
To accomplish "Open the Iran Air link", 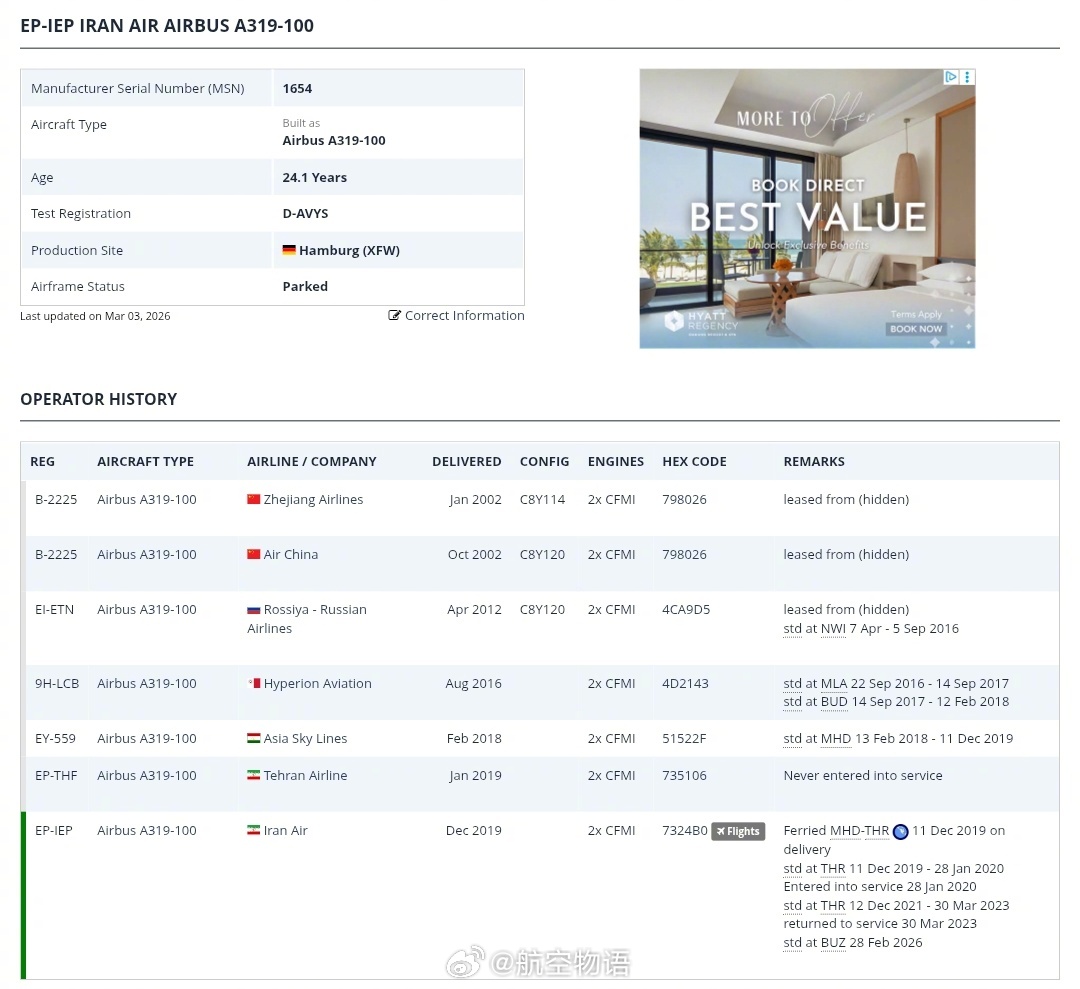I will point(285,831).
